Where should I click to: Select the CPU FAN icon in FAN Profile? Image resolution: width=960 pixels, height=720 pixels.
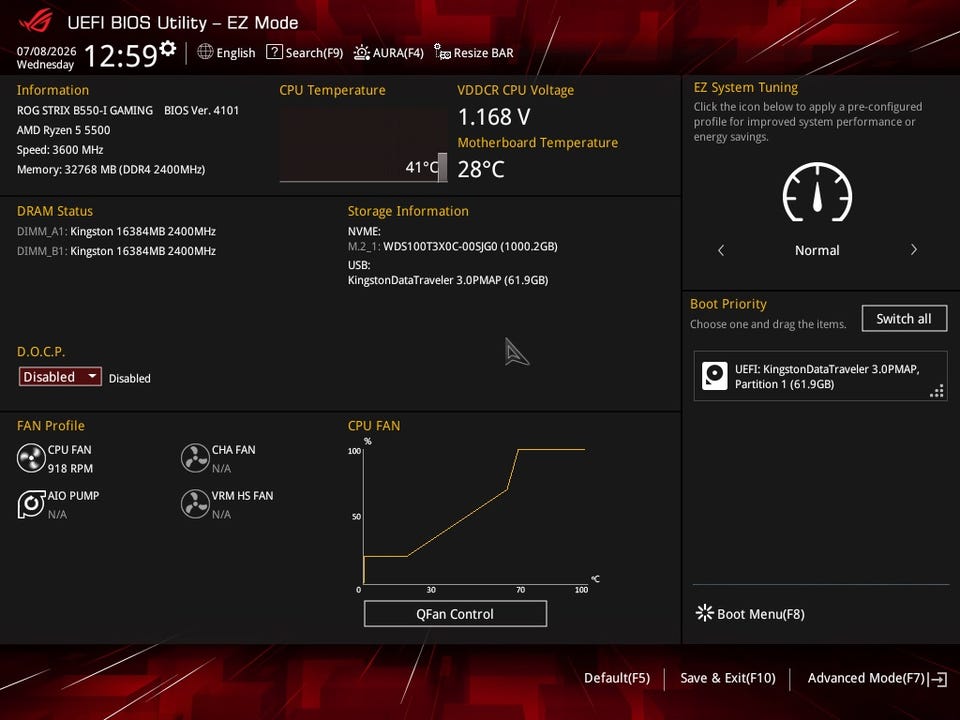point(31,458)
